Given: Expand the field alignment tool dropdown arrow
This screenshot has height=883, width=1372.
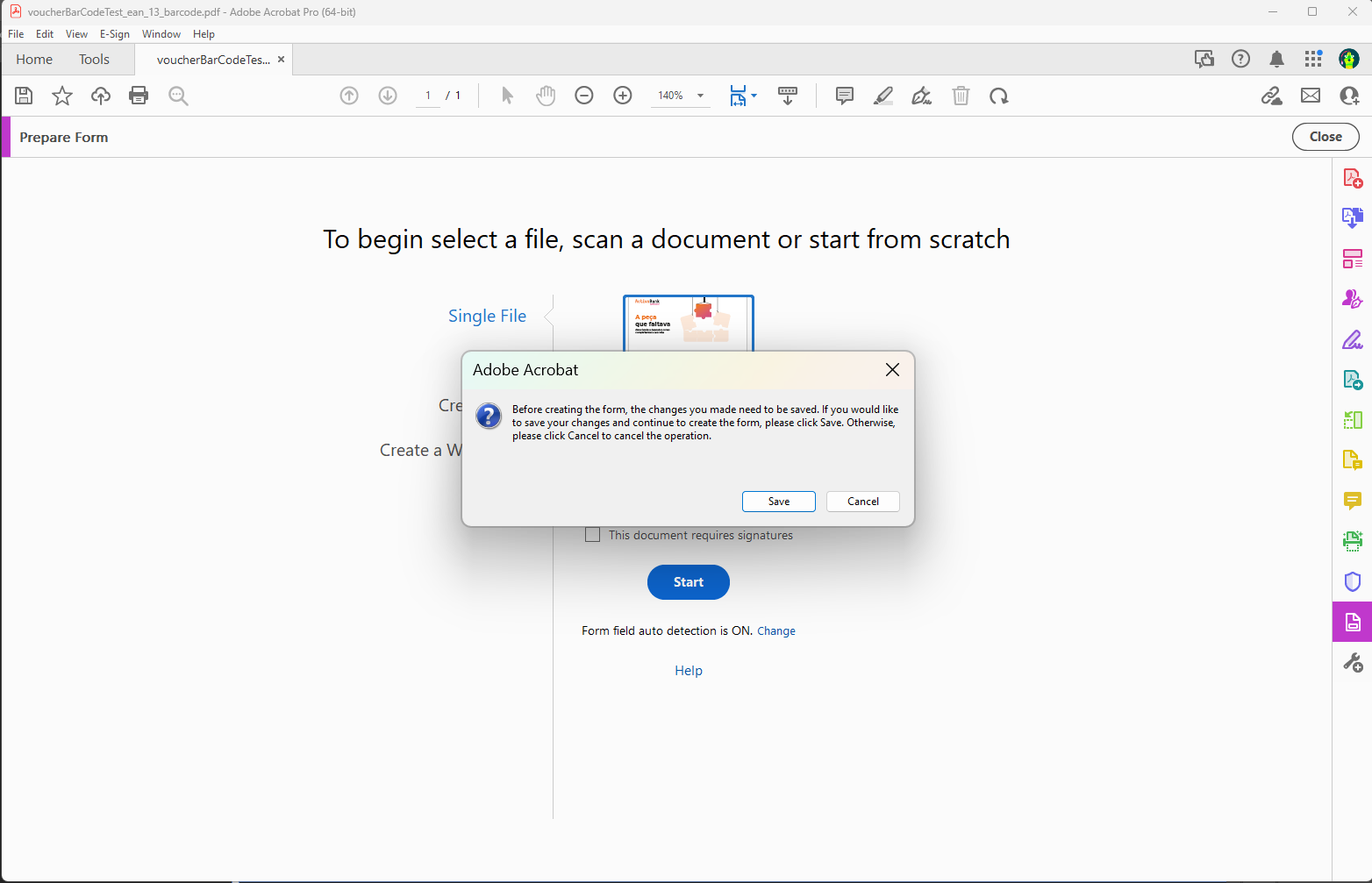Looking at the screenshot, I should click(754, 96).
